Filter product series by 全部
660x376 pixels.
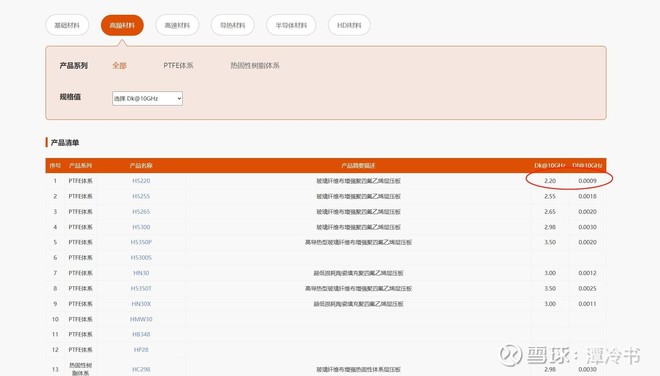point(119,66)
